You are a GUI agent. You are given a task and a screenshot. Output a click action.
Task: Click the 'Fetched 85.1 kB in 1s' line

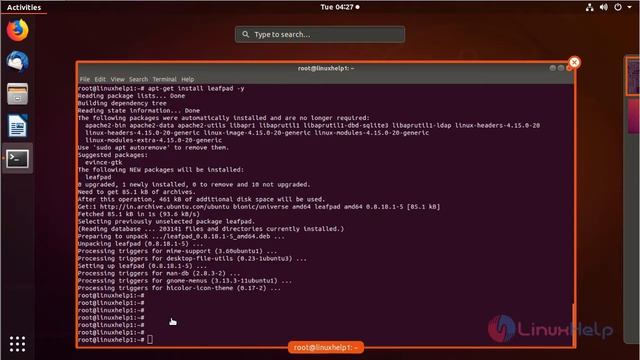(x=139, y=214)
